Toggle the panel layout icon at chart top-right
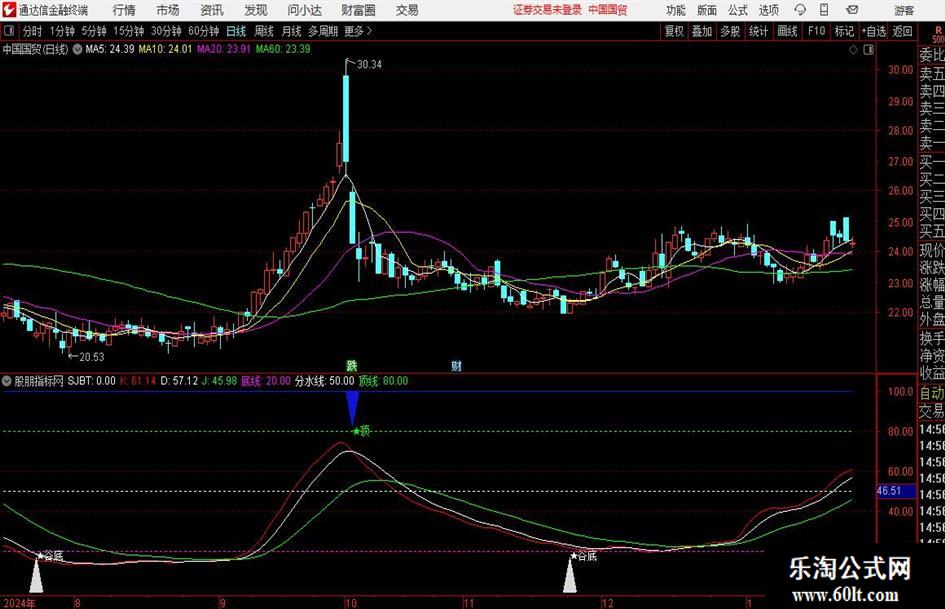Viewport: 945px width, 609px height. [868, 50]
